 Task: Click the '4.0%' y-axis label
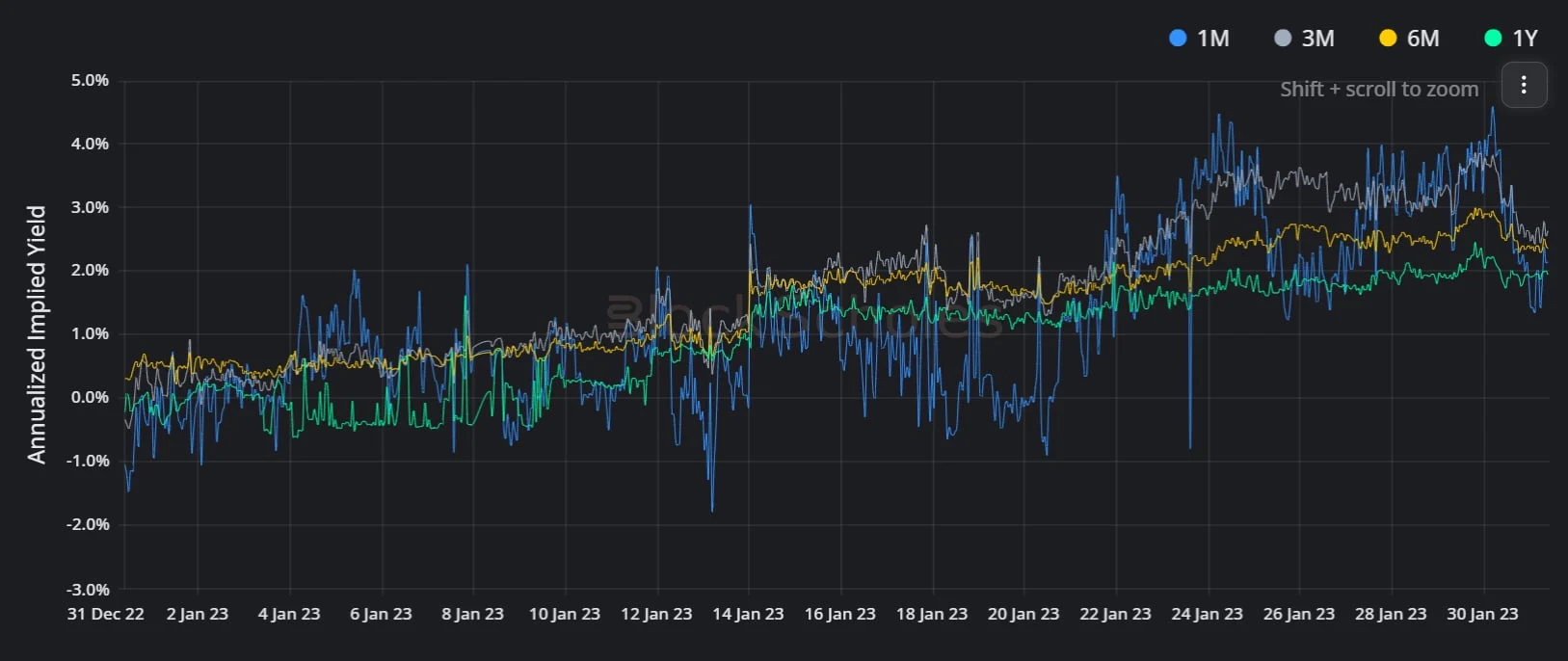tap(90, 144)
